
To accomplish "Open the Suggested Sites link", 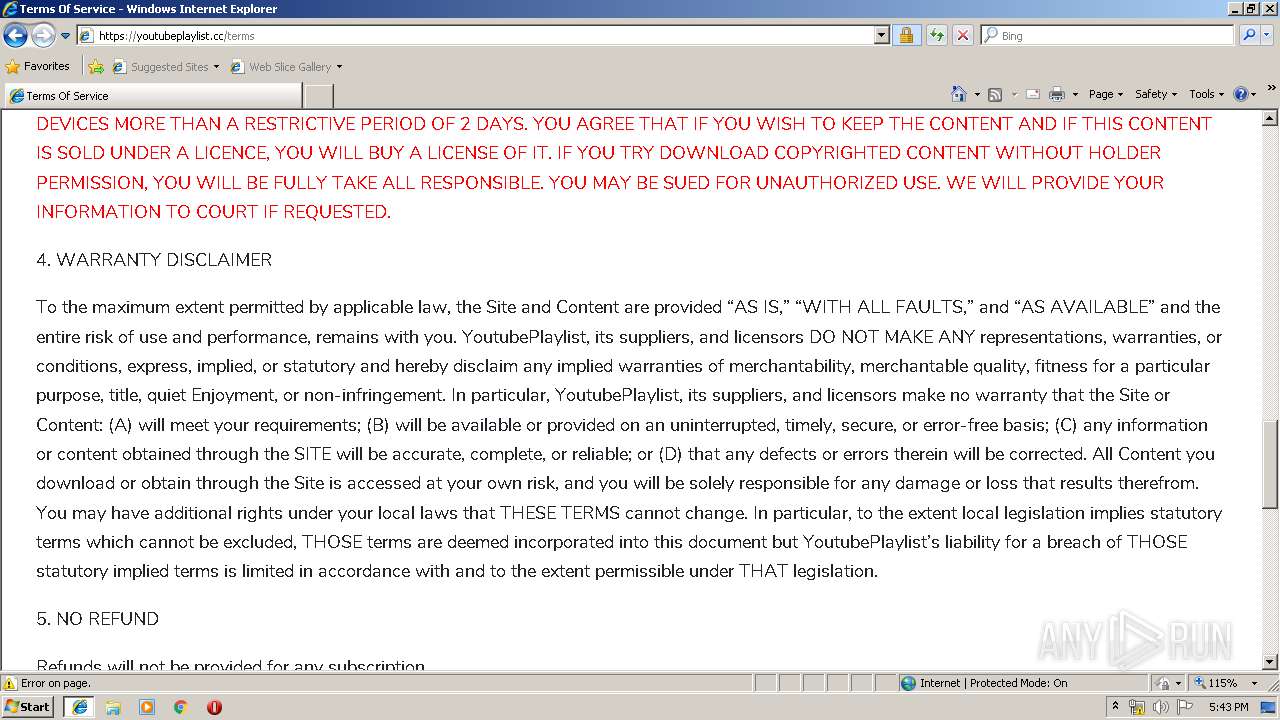I will pyautogui.click(x=165, y=67).
